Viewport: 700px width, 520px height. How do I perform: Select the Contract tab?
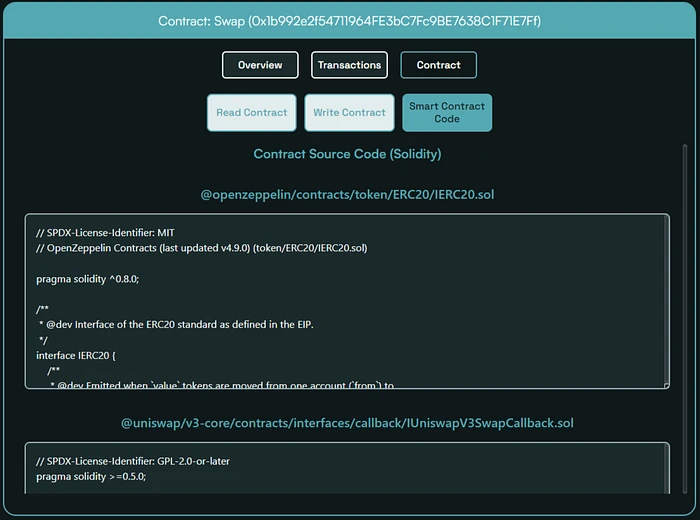point(438,65)
